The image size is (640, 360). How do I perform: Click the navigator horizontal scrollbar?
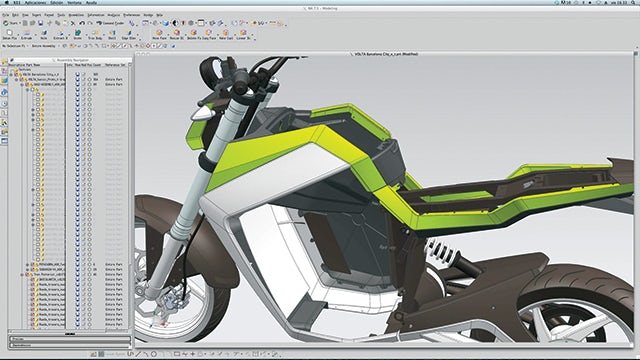[x=67, y=331]
